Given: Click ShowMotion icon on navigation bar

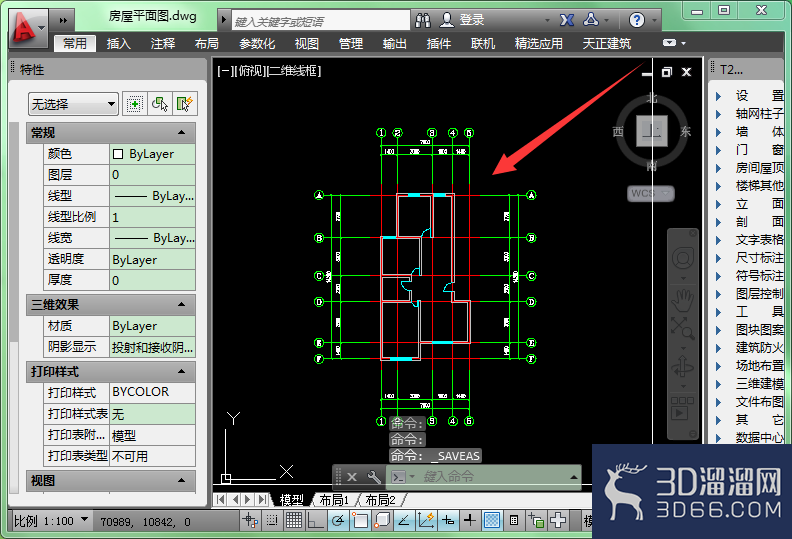Looking at the screenshot, I should 682,408.
